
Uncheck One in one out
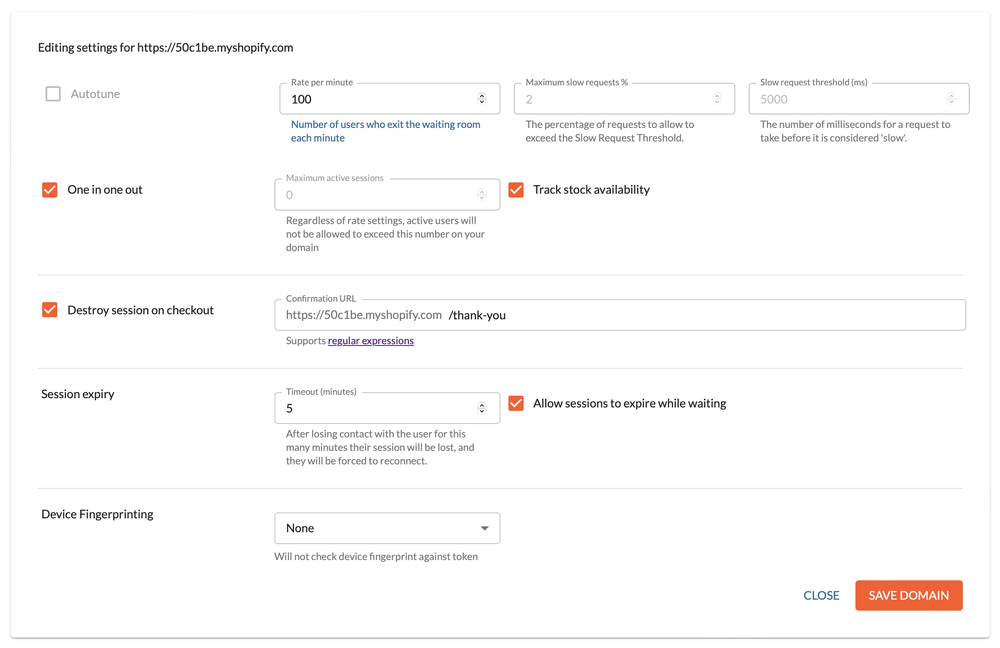click(x=50, y=189)
